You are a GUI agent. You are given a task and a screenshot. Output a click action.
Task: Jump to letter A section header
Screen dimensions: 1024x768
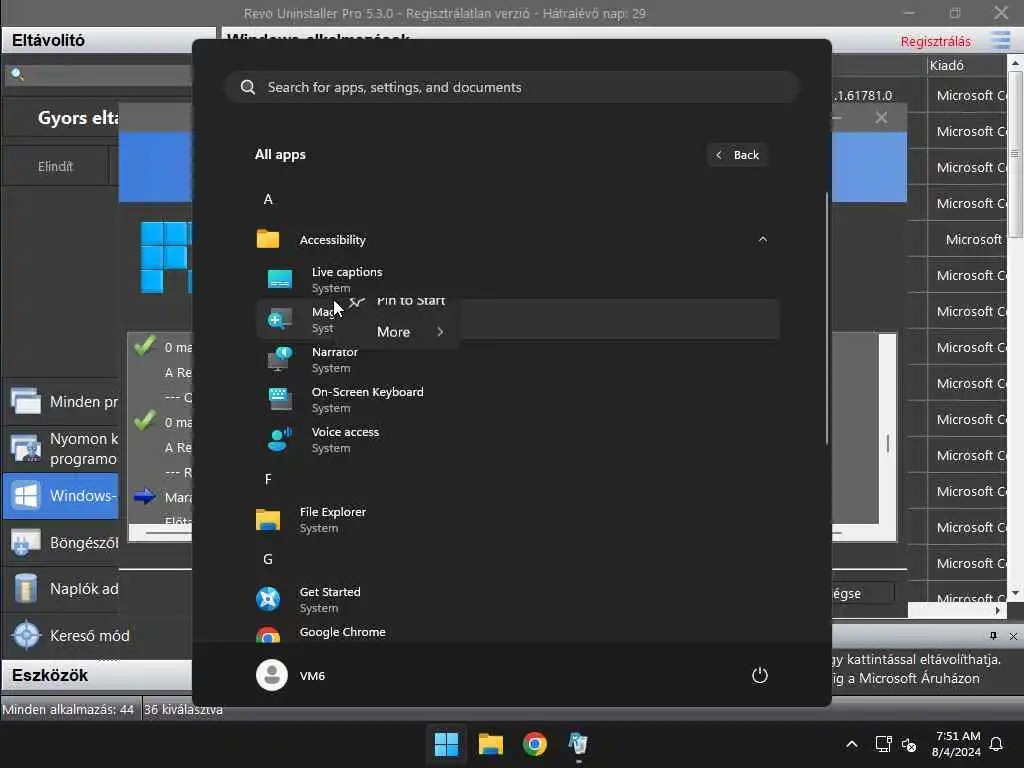point(268,199)
